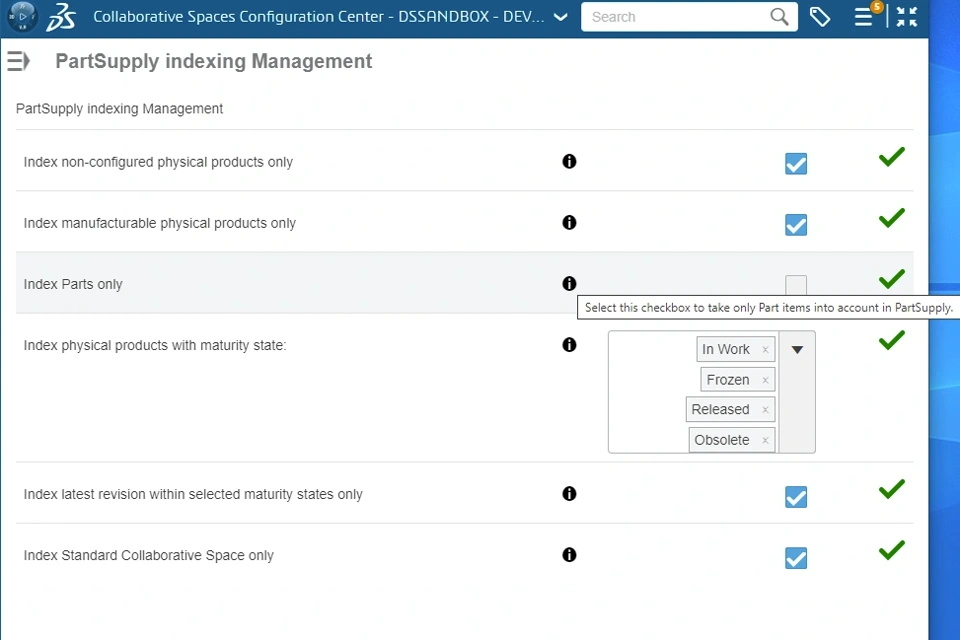Show info for Index latest revision setting

pos(569,494)
